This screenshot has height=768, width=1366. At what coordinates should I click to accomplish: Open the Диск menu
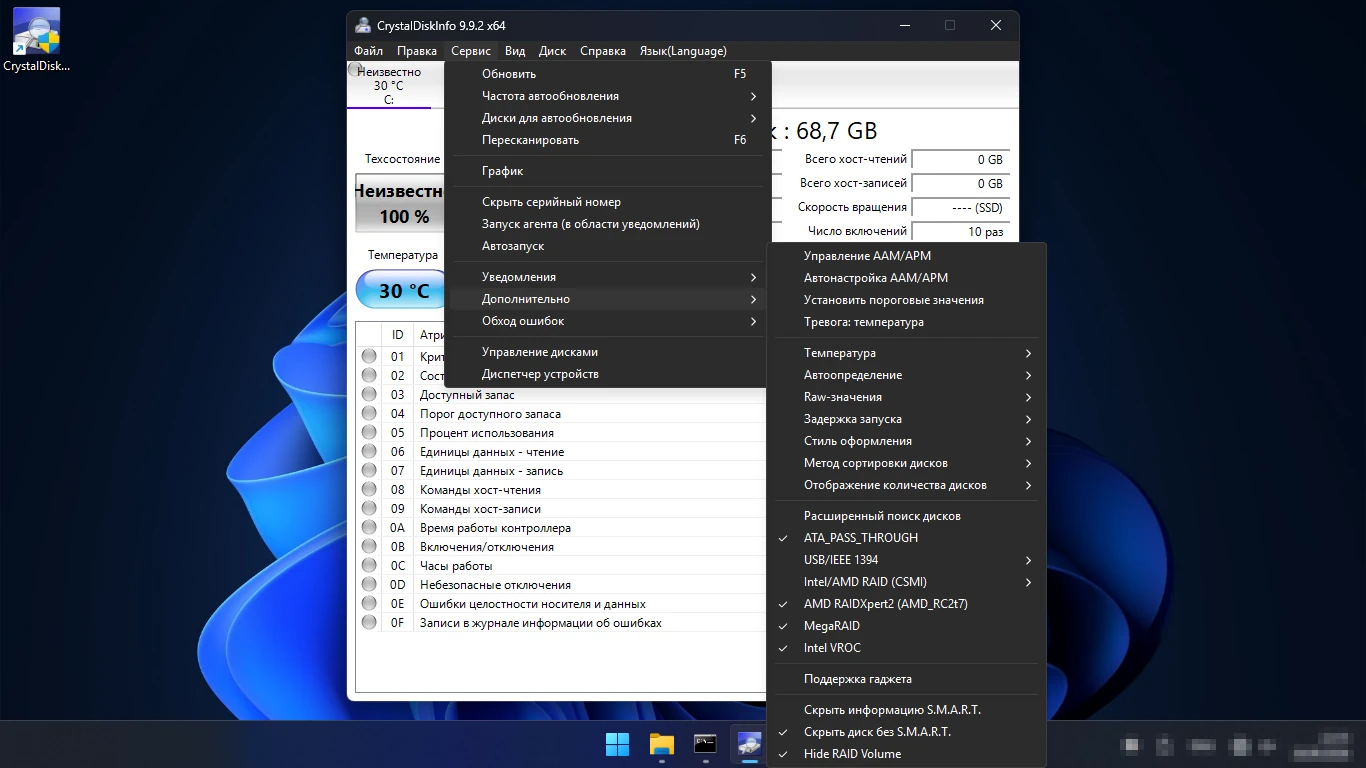point(552,51)
